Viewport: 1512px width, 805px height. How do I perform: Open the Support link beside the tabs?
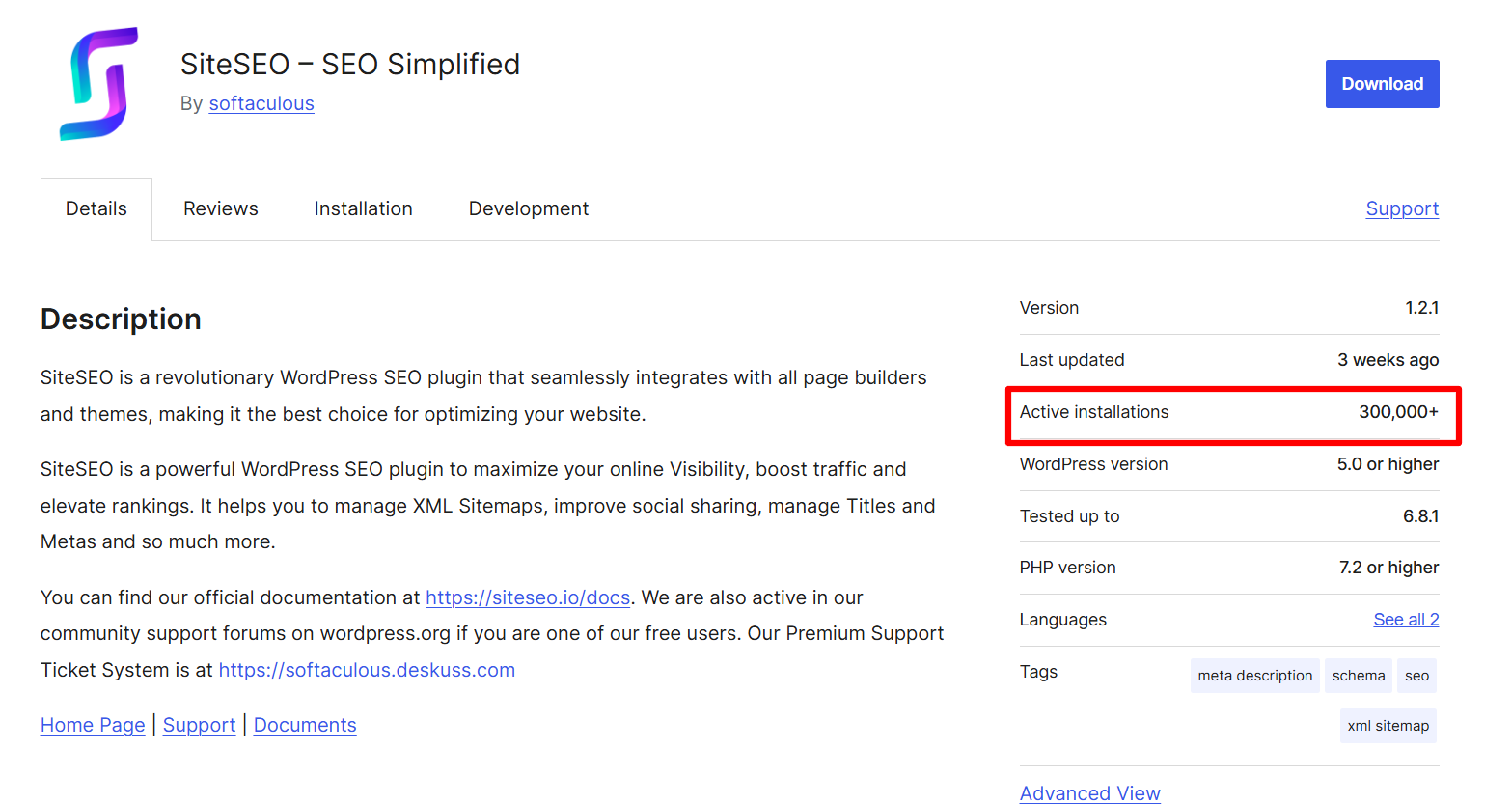pos(1402,208)
